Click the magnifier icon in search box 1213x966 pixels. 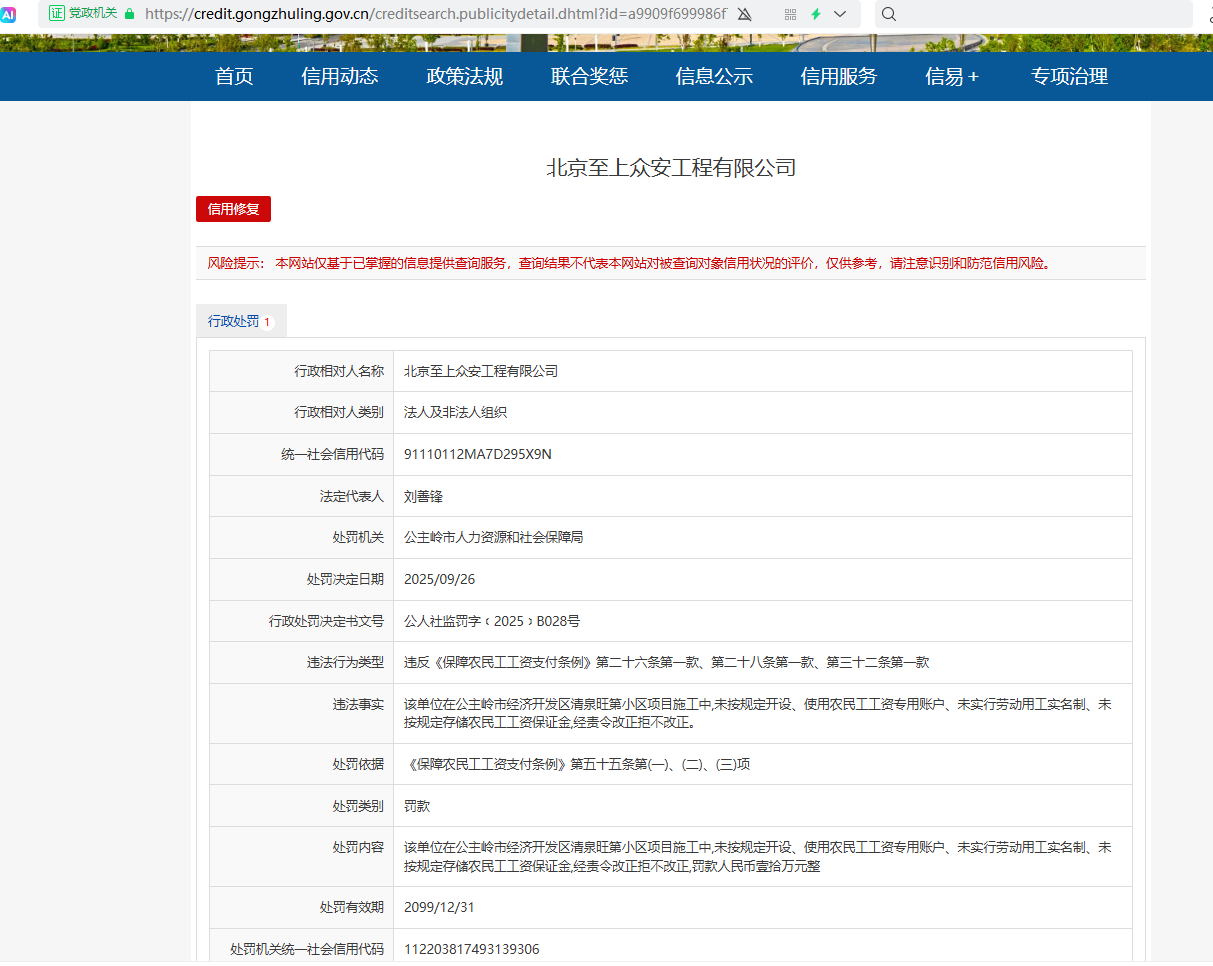[889, 14]
